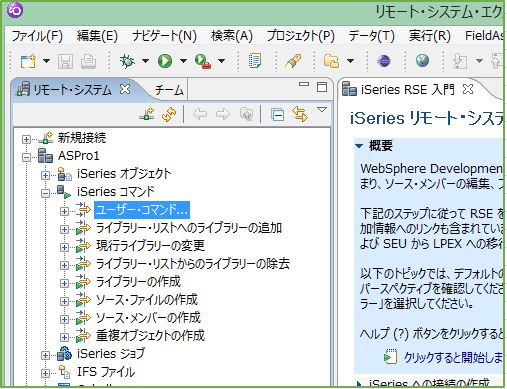Viewport: 507px width, 389px height.
Task: Select ASPro1 connection in tree
Action: click(x=79, y=156)
